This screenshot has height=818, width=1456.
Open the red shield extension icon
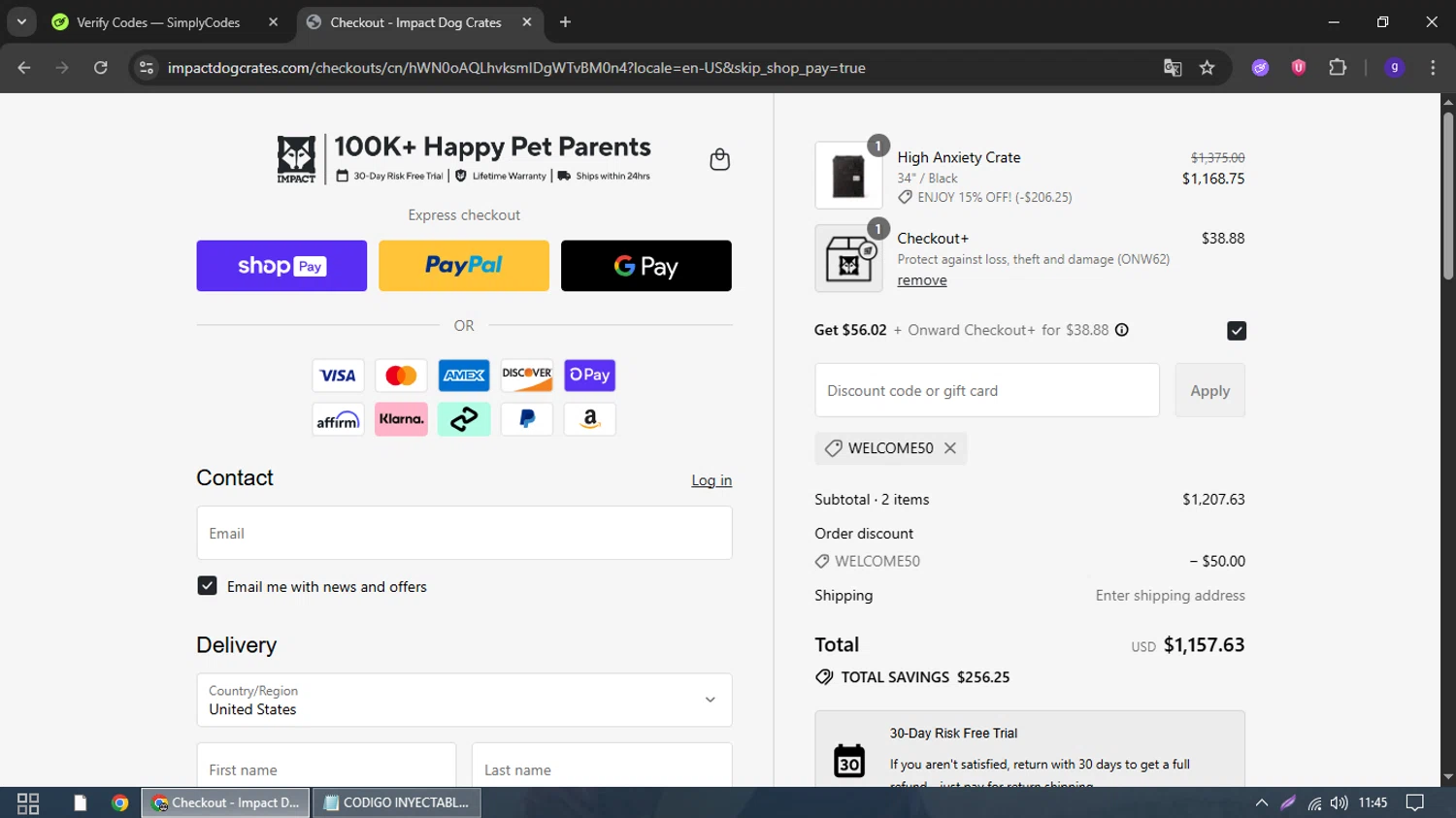coord(1299,68)
